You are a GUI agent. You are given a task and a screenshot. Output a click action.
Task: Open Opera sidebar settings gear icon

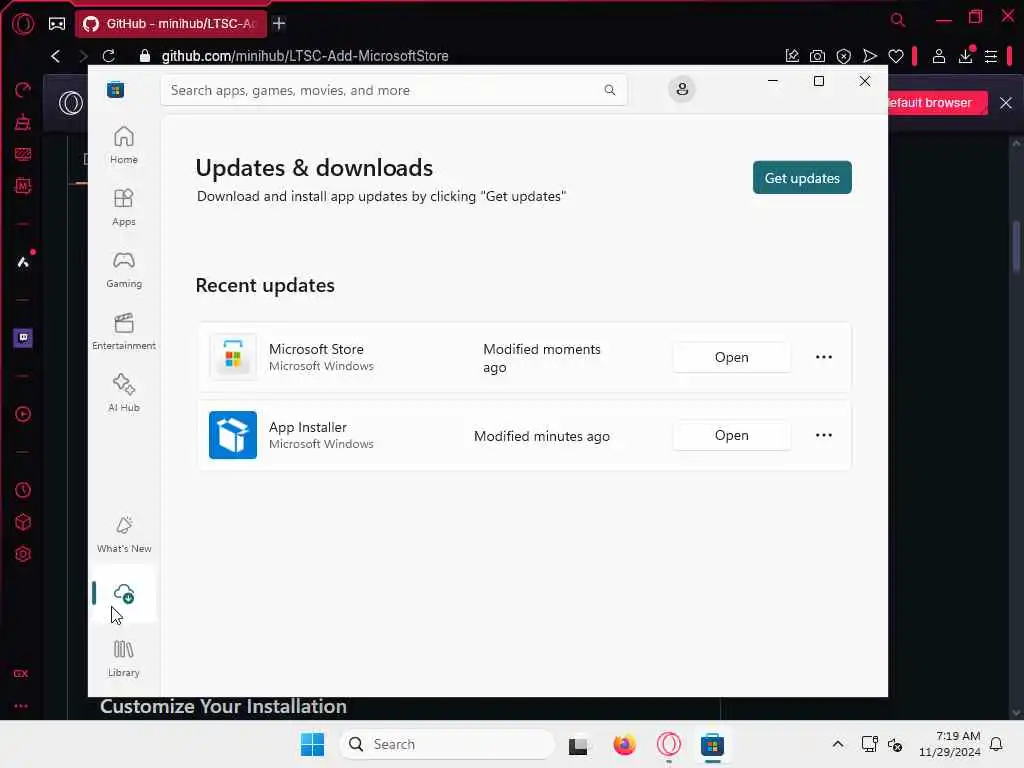click(23, 554)
